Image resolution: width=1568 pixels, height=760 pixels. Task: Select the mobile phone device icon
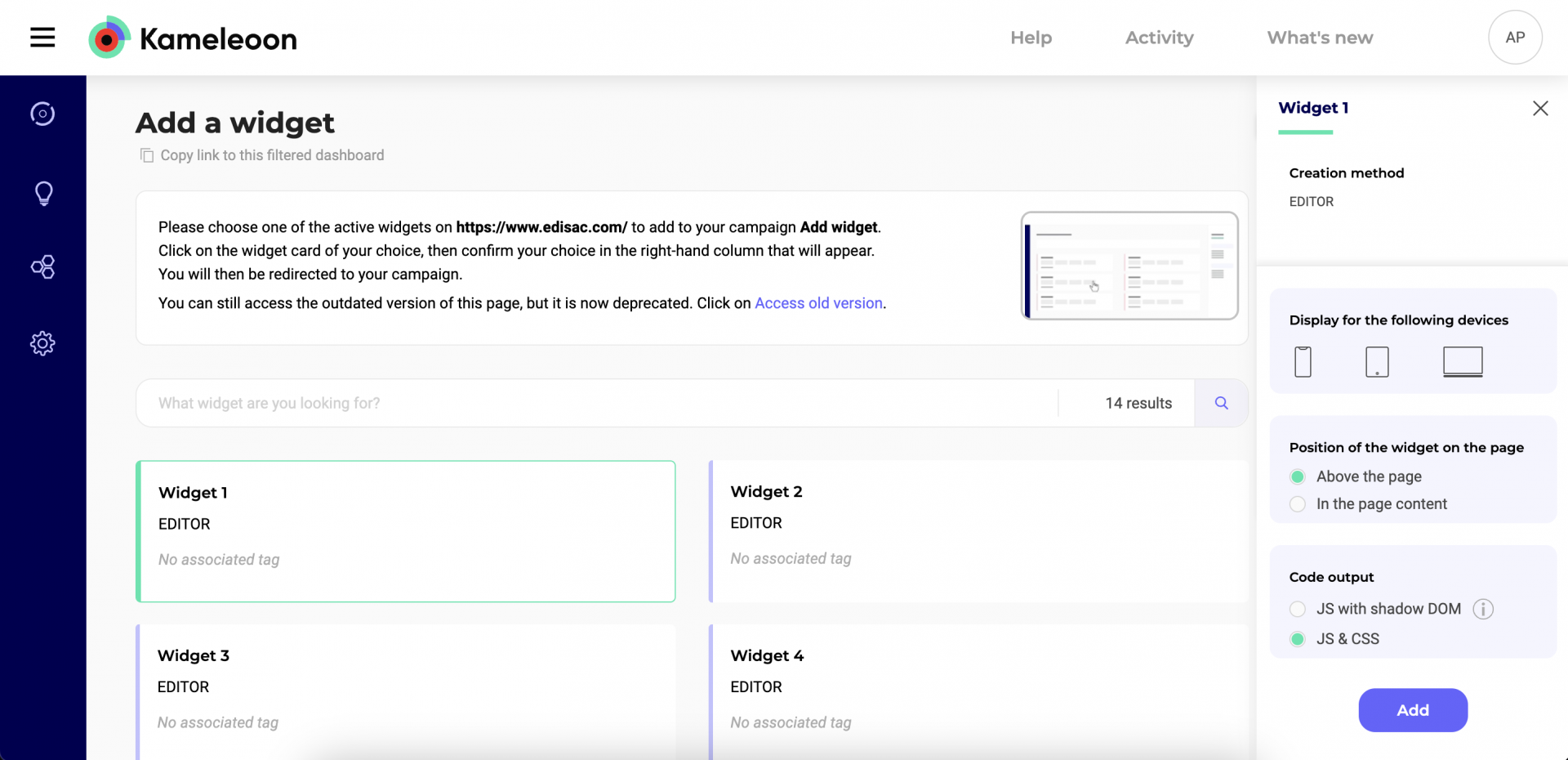click(x=1303, y=361)
